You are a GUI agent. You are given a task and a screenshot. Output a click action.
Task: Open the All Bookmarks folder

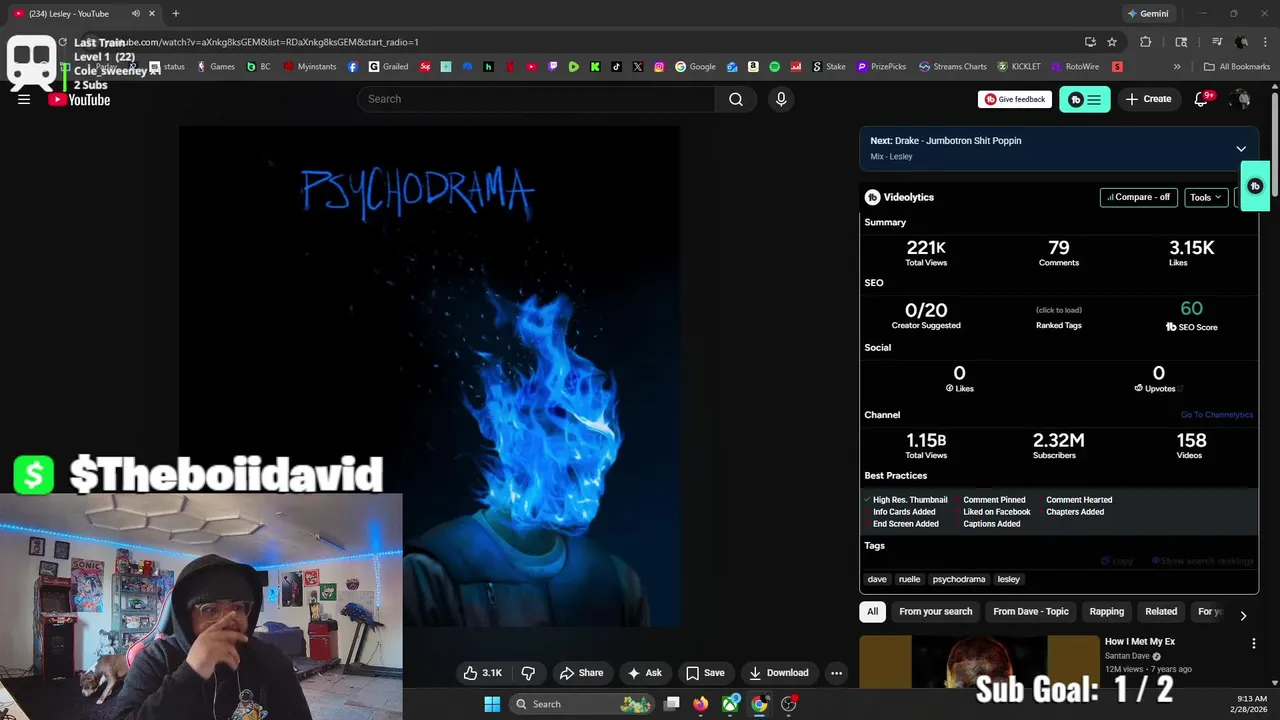1237,67
